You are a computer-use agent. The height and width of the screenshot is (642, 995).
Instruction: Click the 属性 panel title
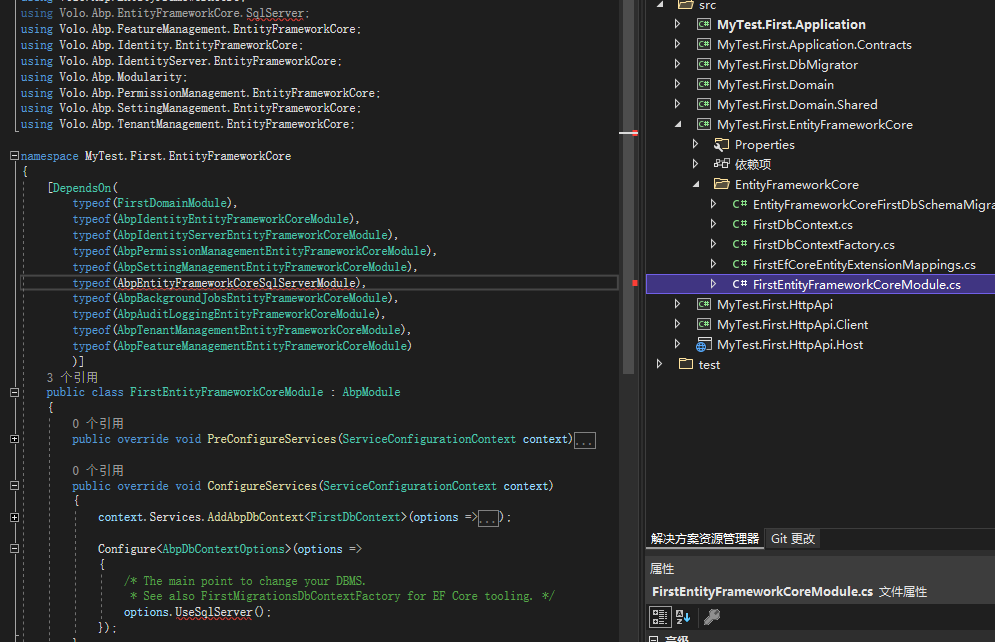tap(662, 569)
